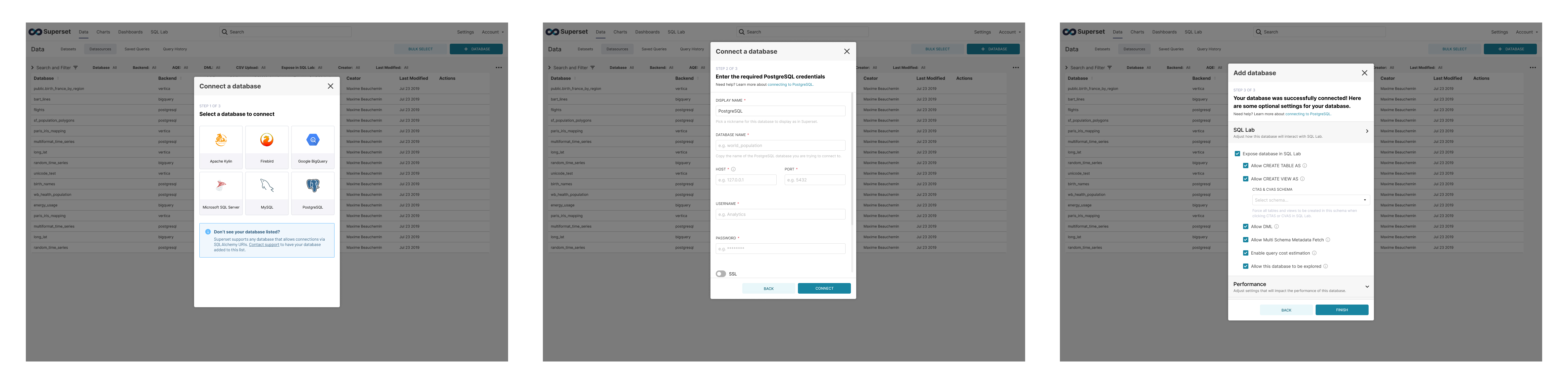1568x384 pixels.
Task: Click the Contact support link
Action: [264, 245]
